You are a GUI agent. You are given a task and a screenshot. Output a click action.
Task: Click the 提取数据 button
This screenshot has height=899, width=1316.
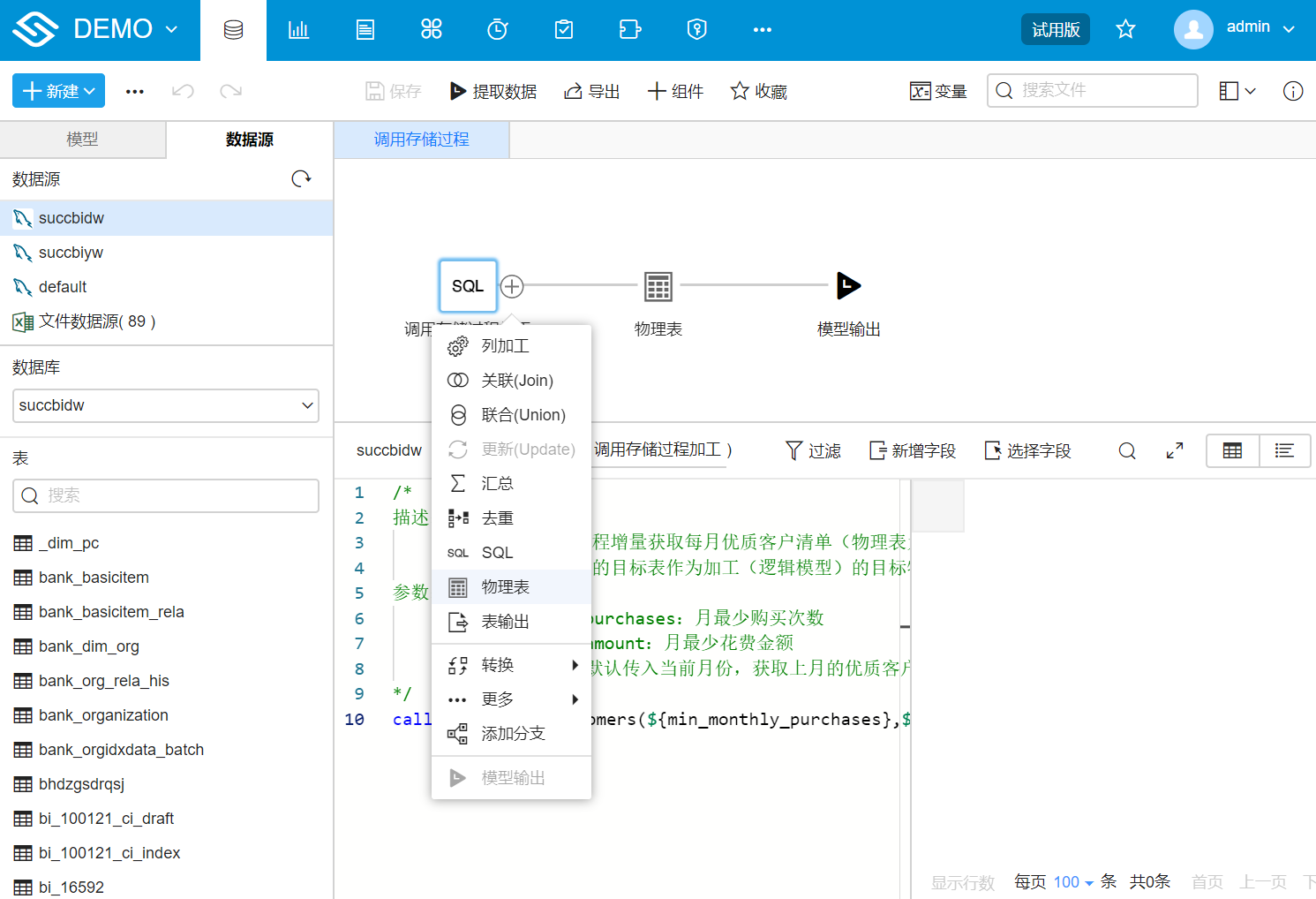pos(493,91)
